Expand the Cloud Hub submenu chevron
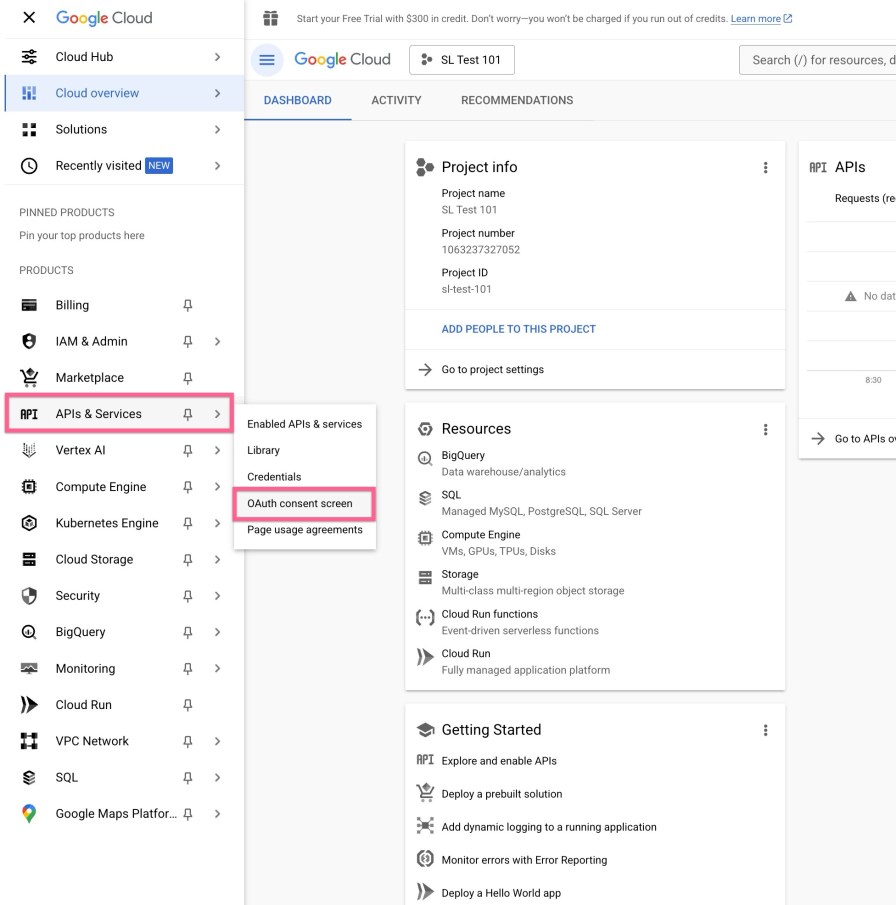This screenshot has height=905, width=896. tap(217, 57)
